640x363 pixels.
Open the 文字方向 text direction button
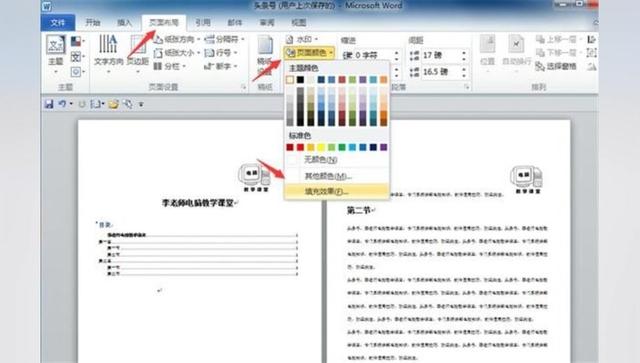(108, 55)
